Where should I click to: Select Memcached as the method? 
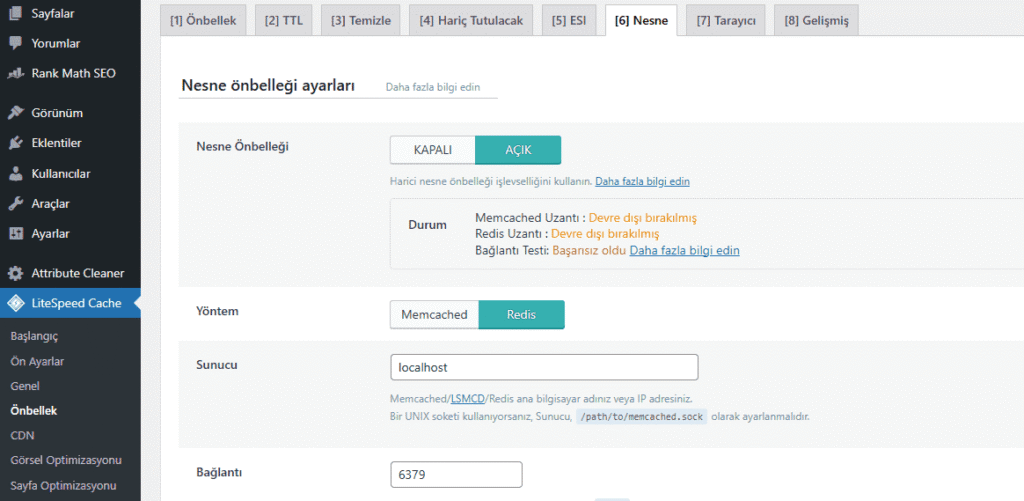tap(434, 315)
